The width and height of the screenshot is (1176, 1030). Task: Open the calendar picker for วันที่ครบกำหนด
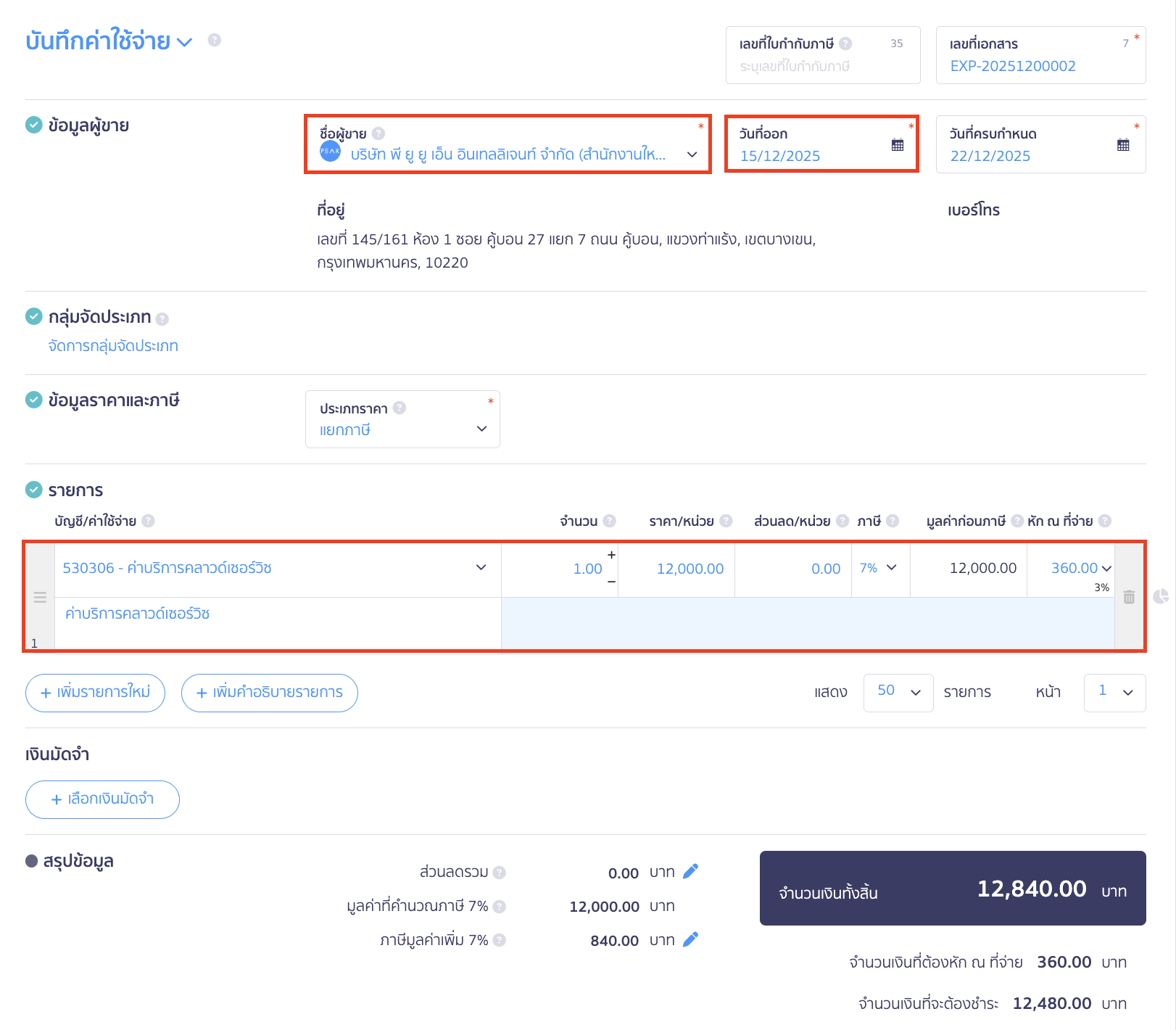coord(1123,144)
